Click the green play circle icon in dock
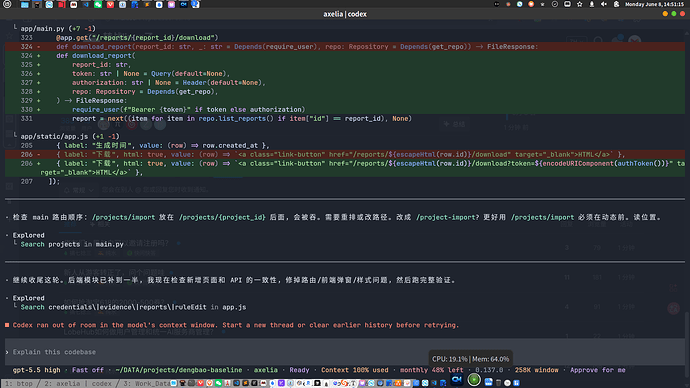 coord(474,380)
